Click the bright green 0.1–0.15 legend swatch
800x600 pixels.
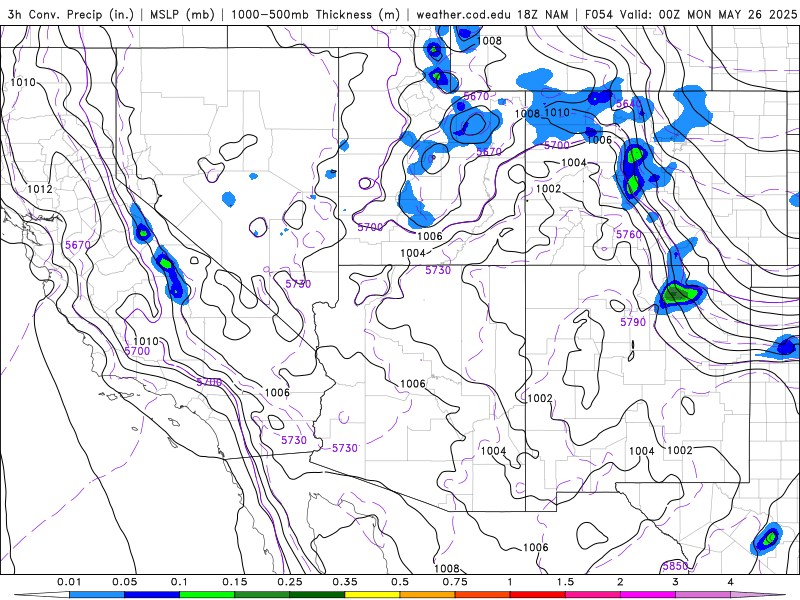click(207, 595)
